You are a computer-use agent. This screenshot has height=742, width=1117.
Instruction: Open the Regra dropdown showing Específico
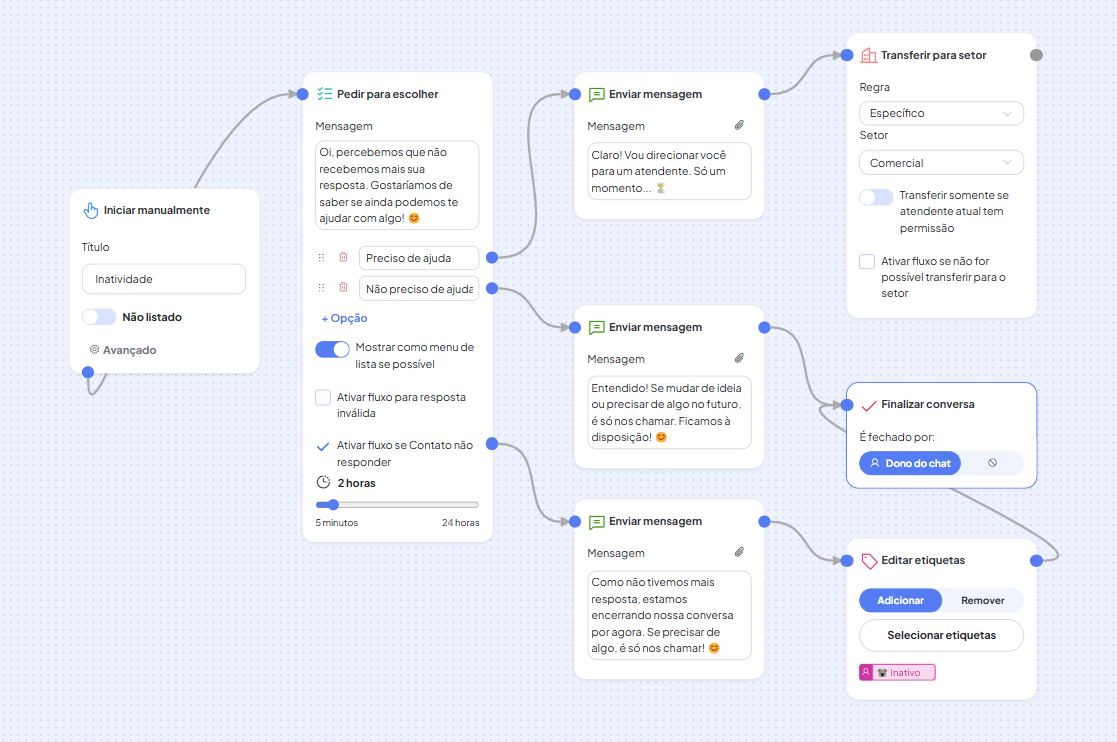point(941,113)
